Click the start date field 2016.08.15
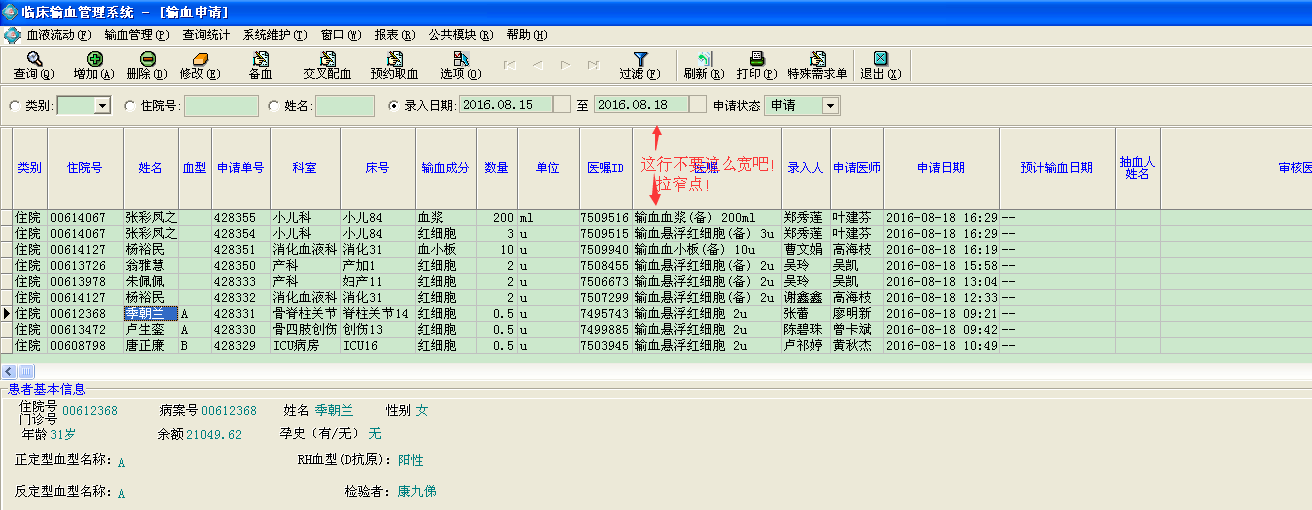Image resolution: width=1312 pixels, height=510 pixels. pos(506,104)
